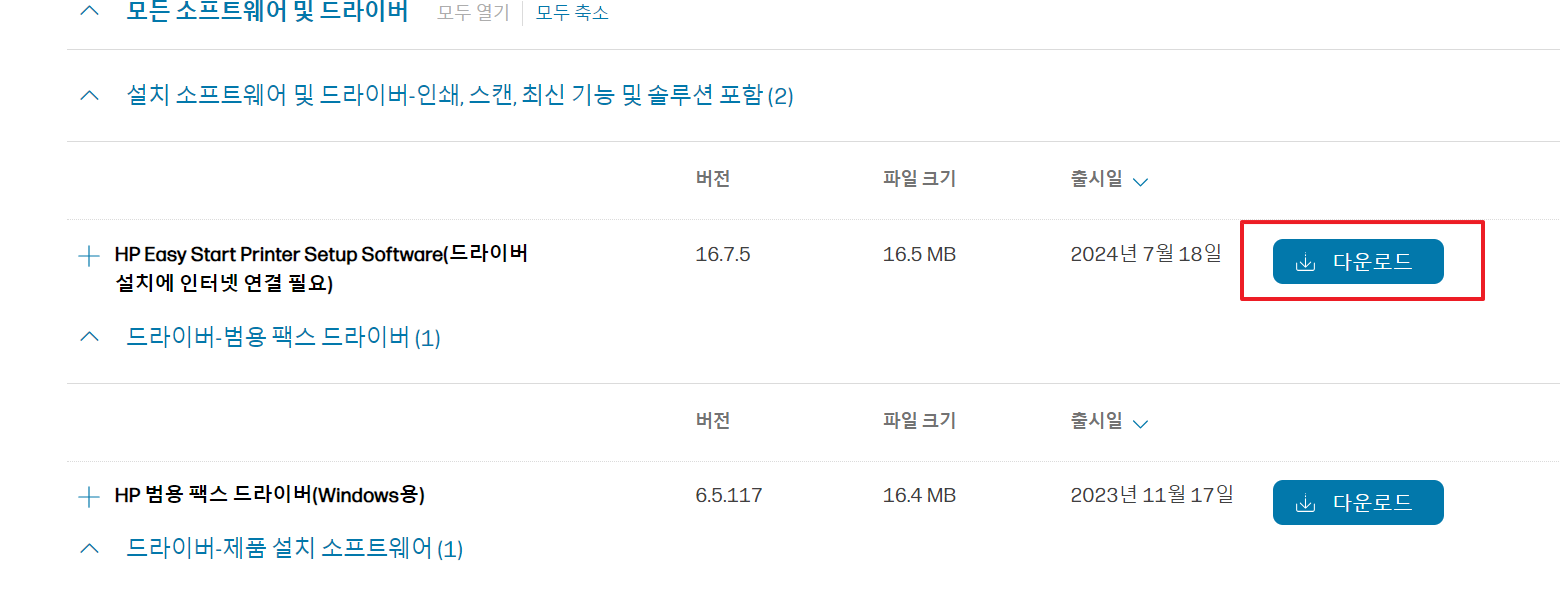Click the download icon on the HP fax driver row

pyautogui.click(x=1305, y=502)
